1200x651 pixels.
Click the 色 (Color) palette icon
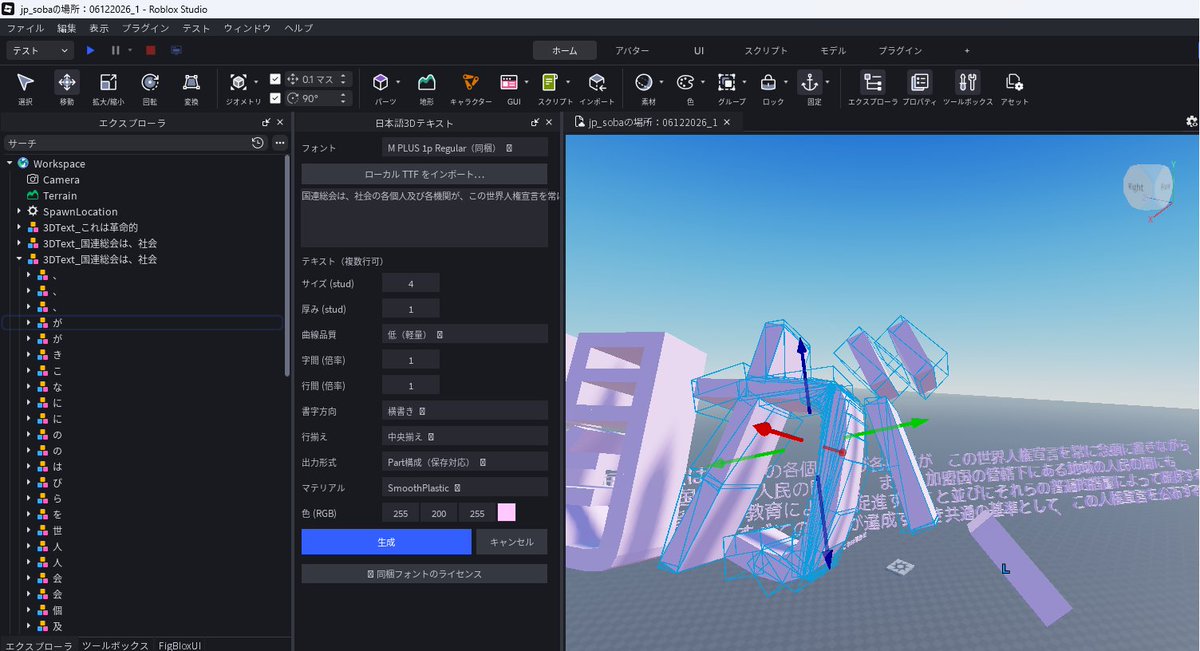(686, 83)
